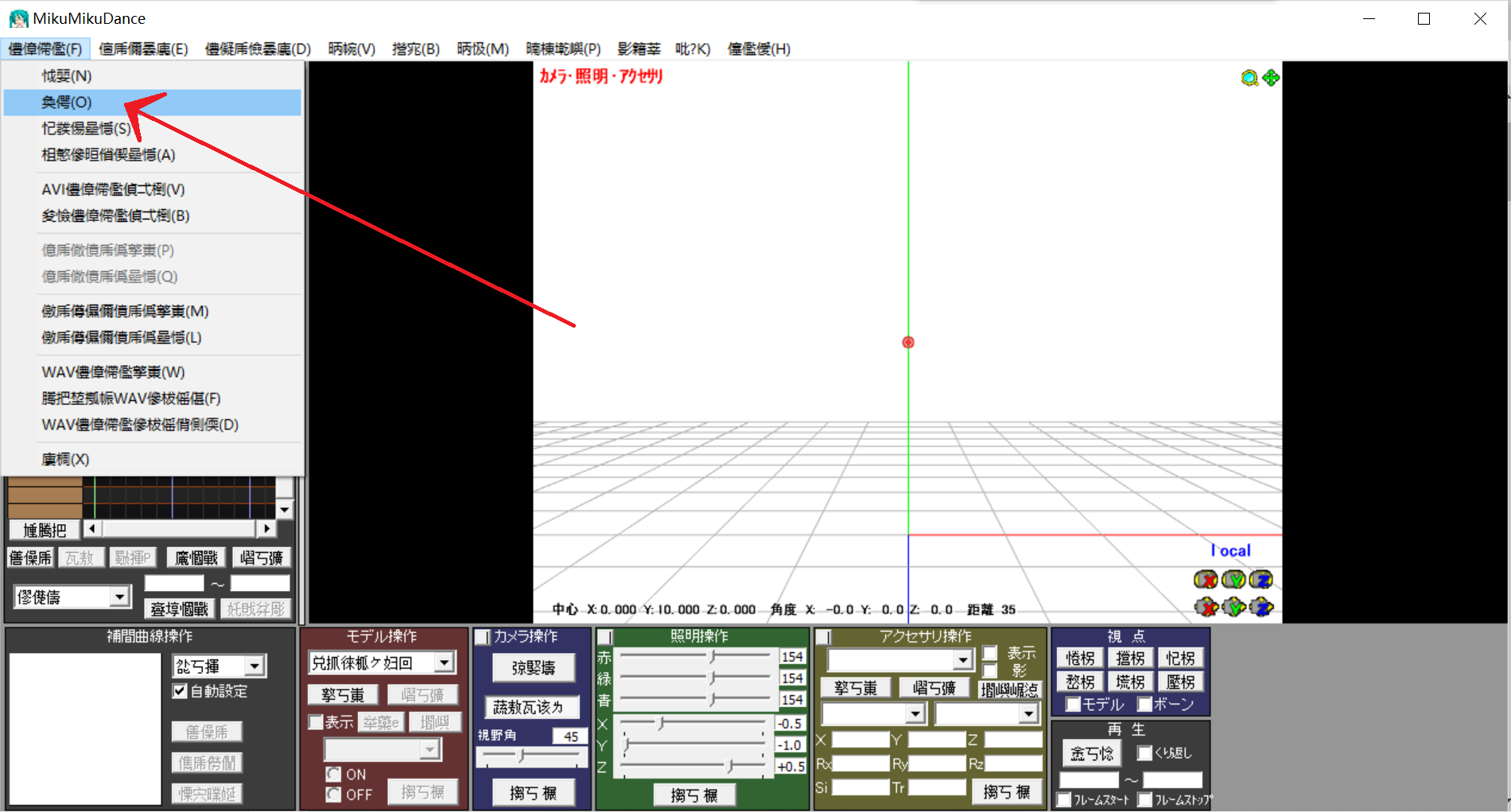Image resolution: width=1511 pixels, height=812 pixels.
Task: Click the blue Z rotation icon
Action: coord(1261,580)
